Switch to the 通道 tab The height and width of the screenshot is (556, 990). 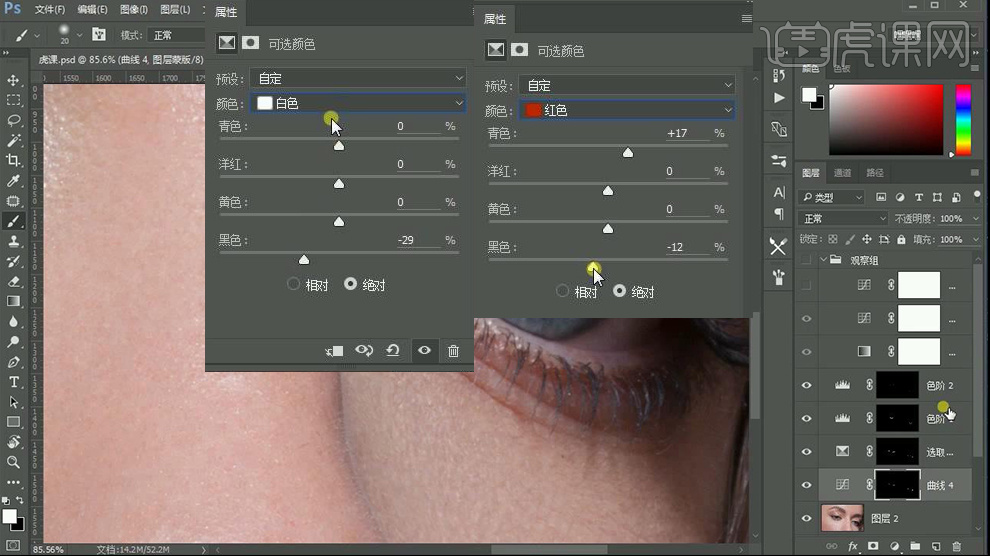point(842,172)
